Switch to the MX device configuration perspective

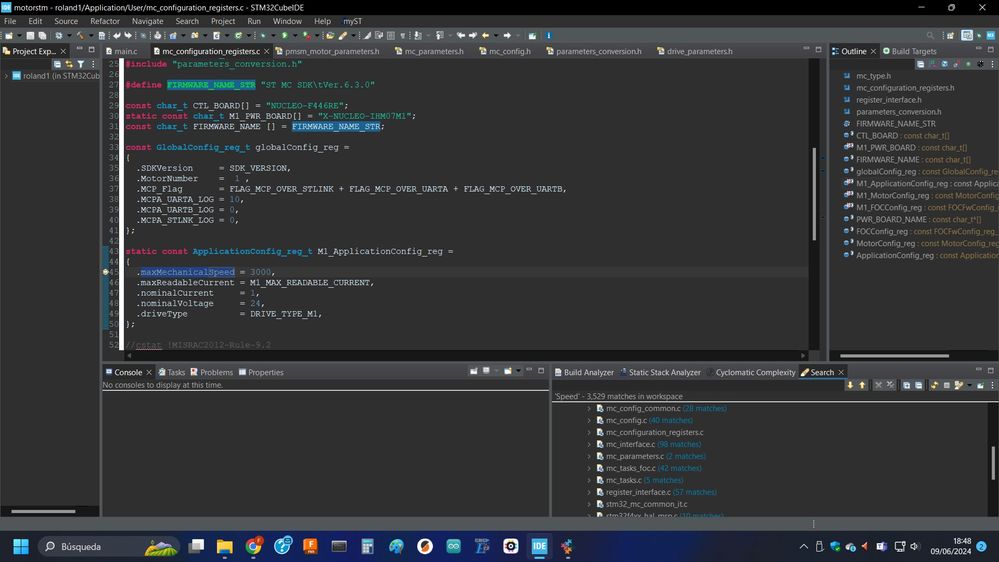point(991,36)
